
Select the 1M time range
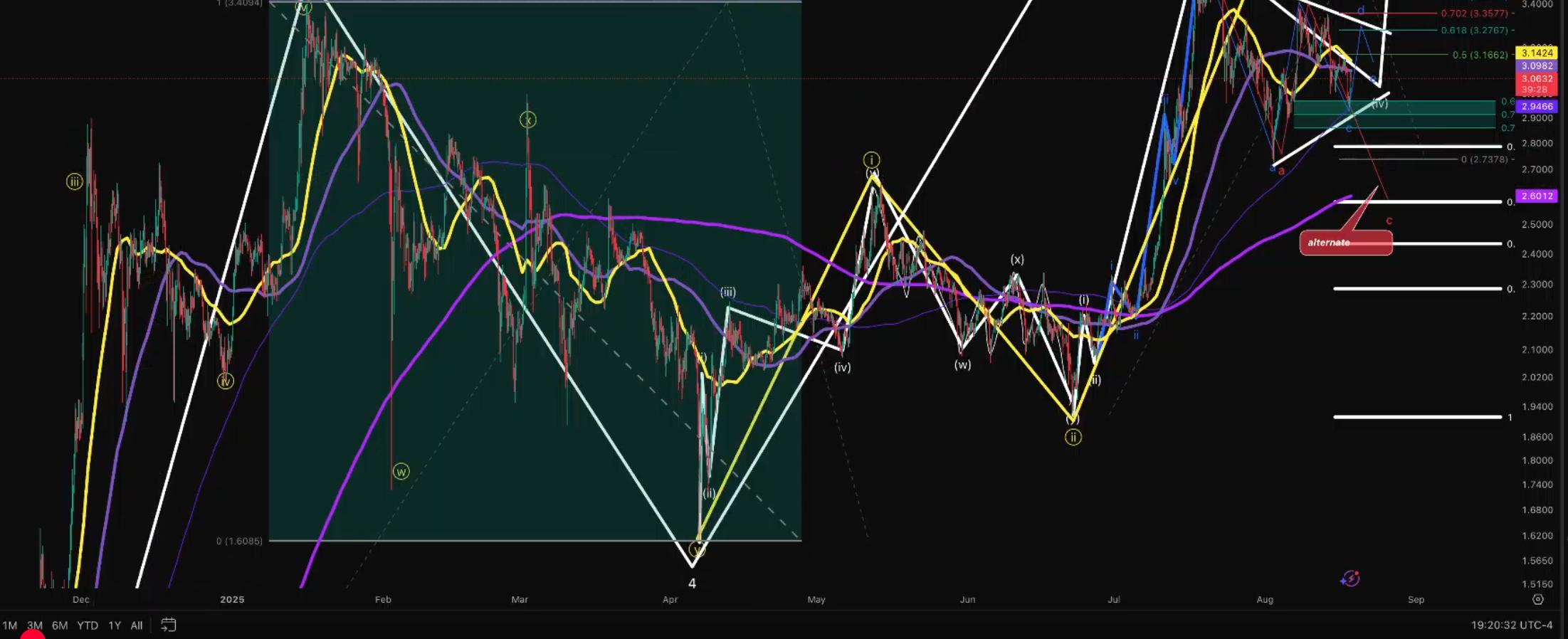(10, 625)
